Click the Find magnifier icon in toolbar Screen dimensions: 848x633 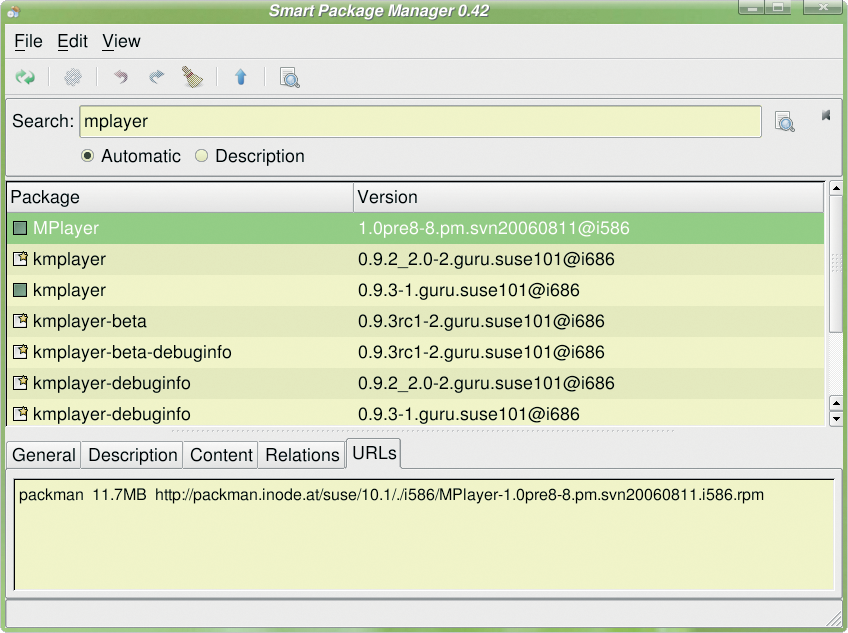point(289,77)
